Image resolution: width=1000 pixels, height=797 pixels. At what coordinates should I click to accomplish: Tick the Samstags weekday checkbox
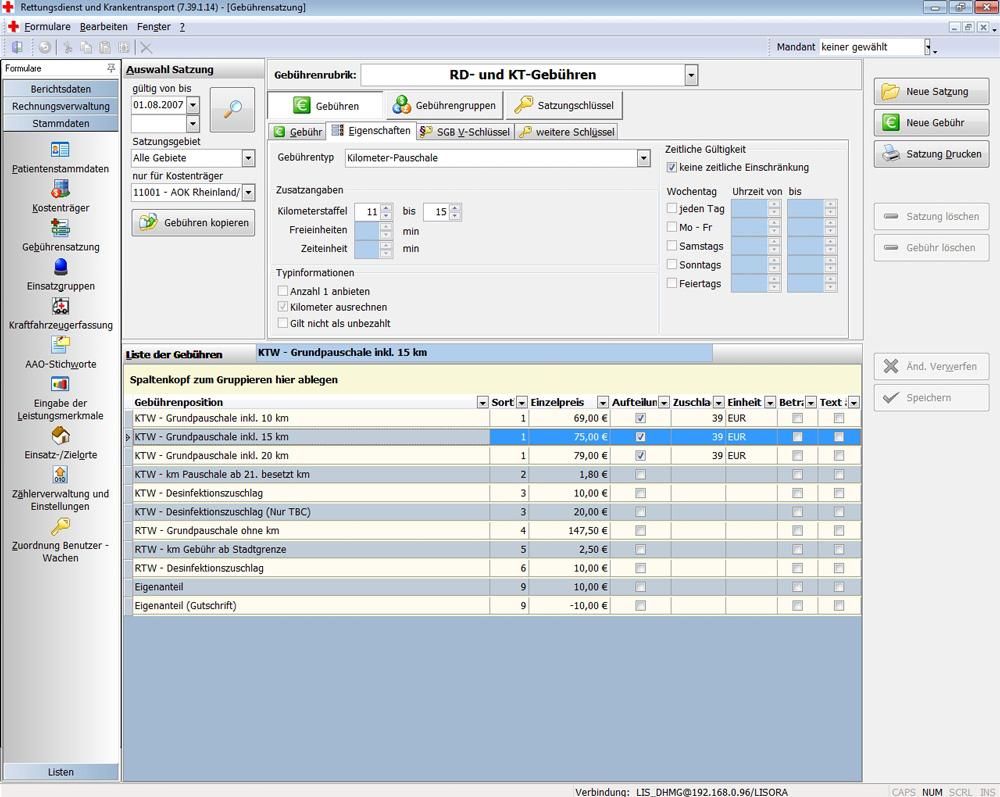click(672, 246)
